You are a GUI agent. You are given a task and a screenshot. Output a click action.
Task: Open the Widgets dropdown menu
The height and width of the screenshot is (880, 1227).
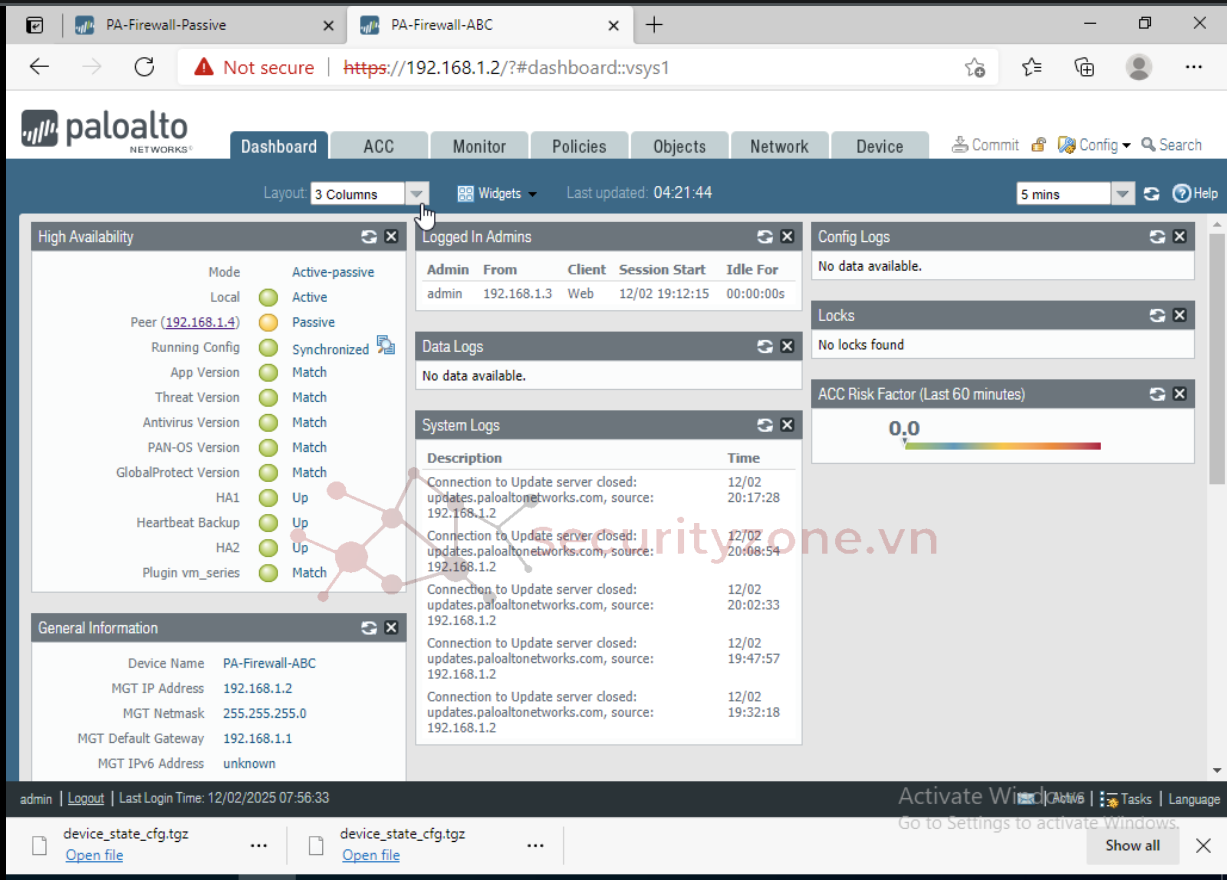click(497, 194)
